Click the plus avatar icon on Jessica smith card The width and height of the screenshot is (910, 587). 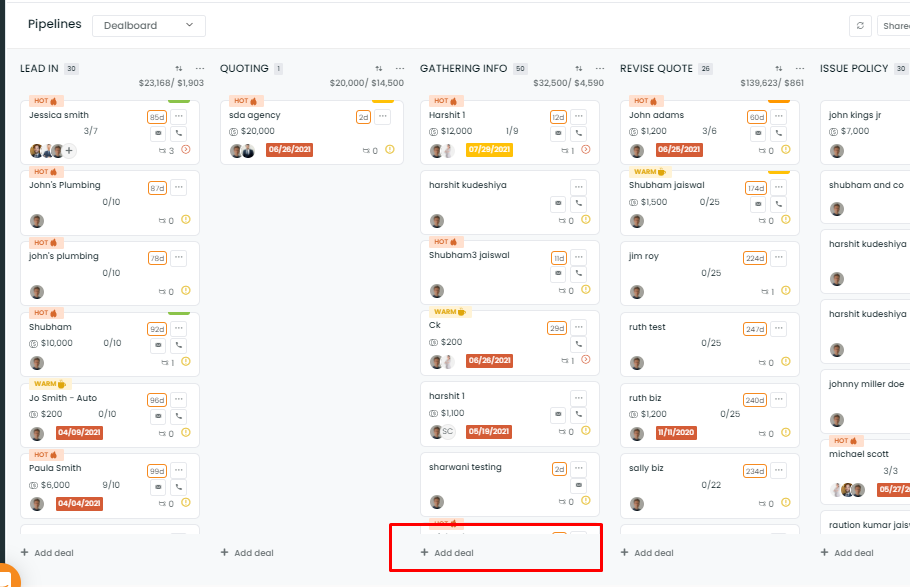click(69, 151)
